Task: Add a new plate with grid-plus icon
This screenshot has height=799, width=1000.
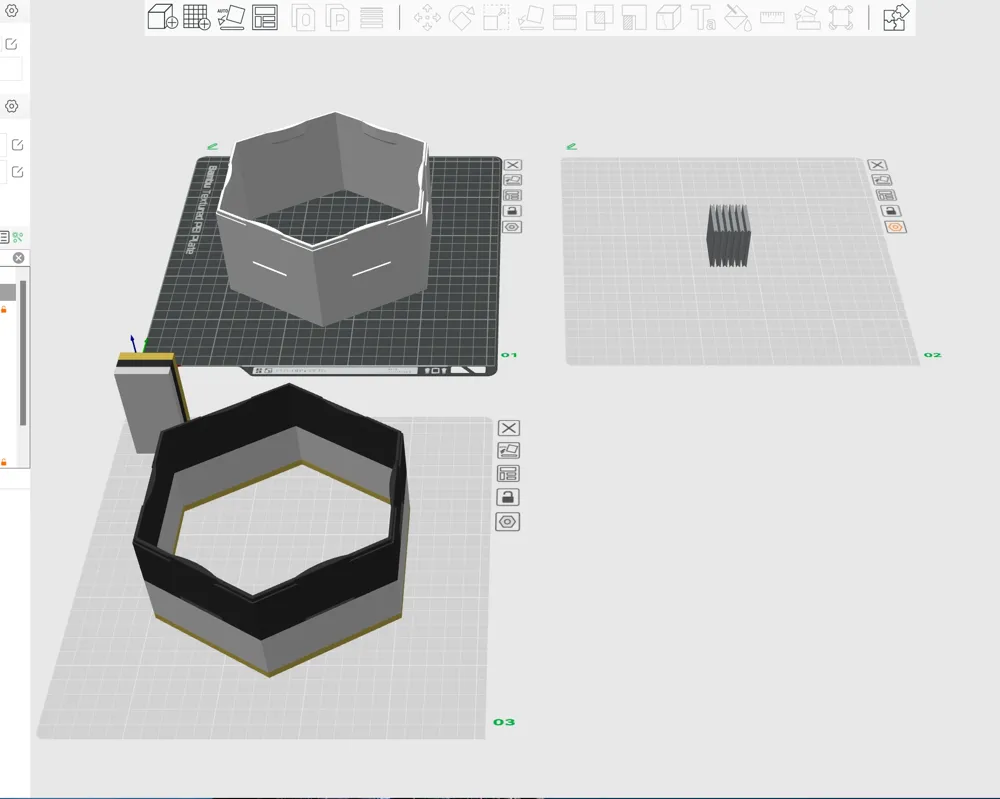Action: 196,17
